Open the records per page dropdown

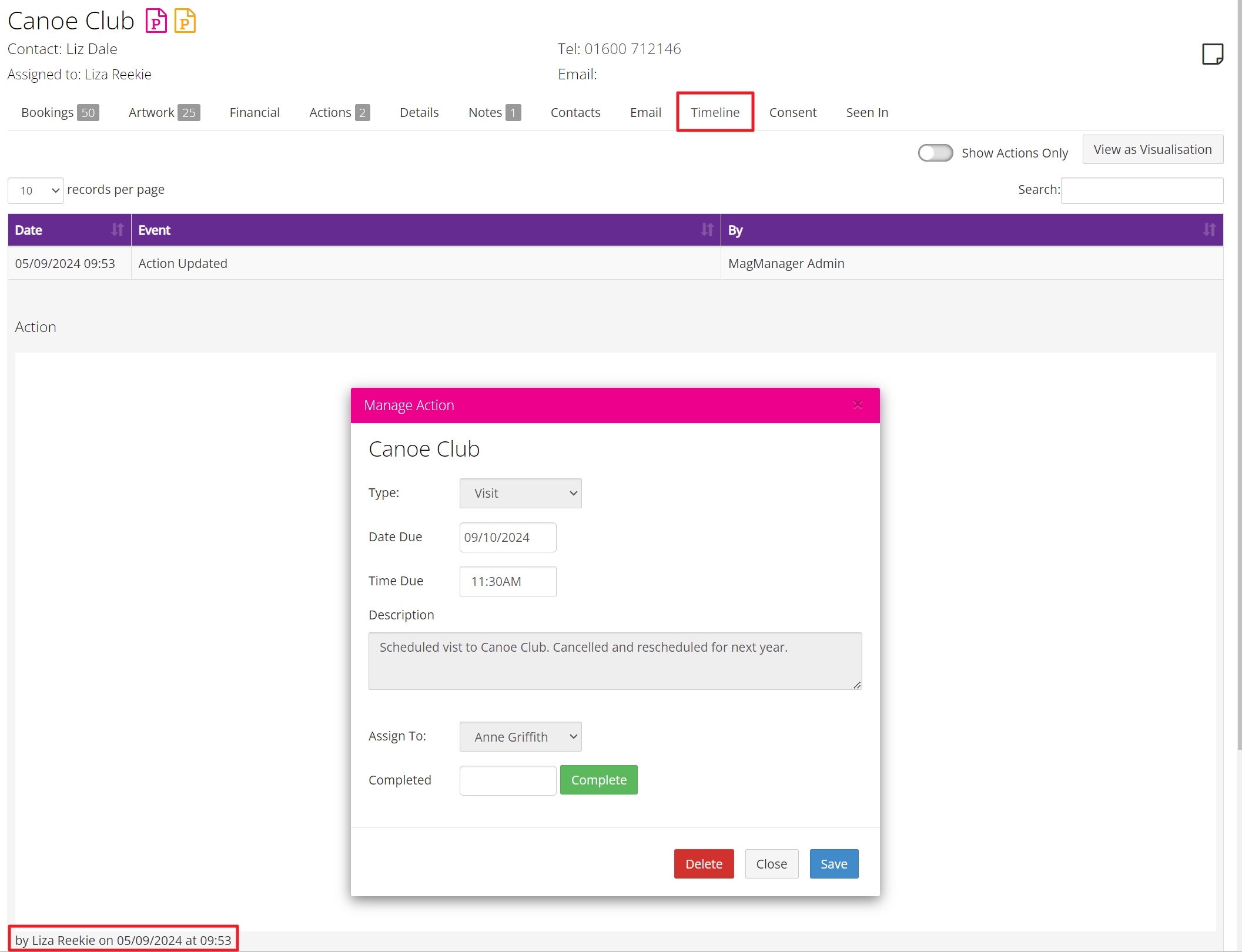[x=35, y=190]
